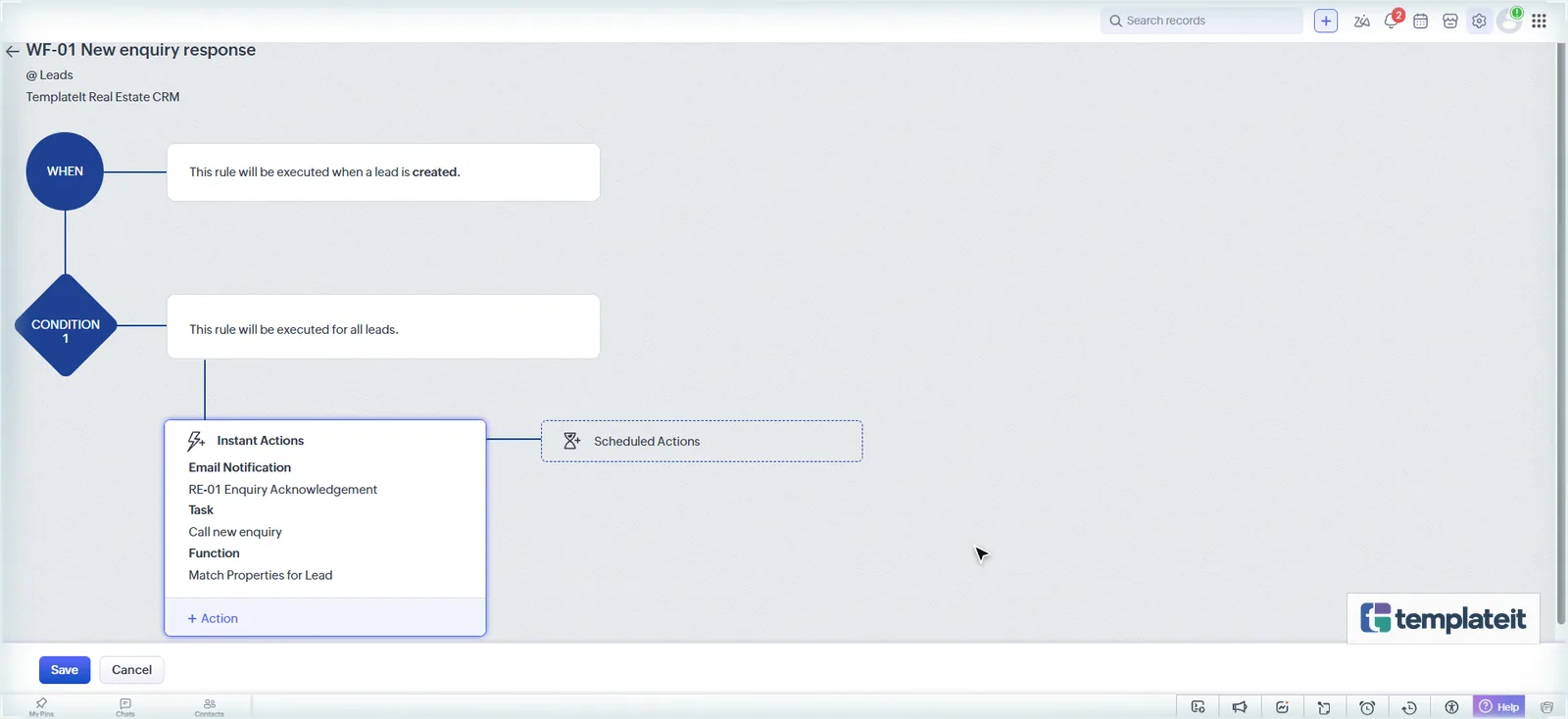Focus the Search records field
The height and width of the screenshot is (719, 1568).
click(1201, 21)
